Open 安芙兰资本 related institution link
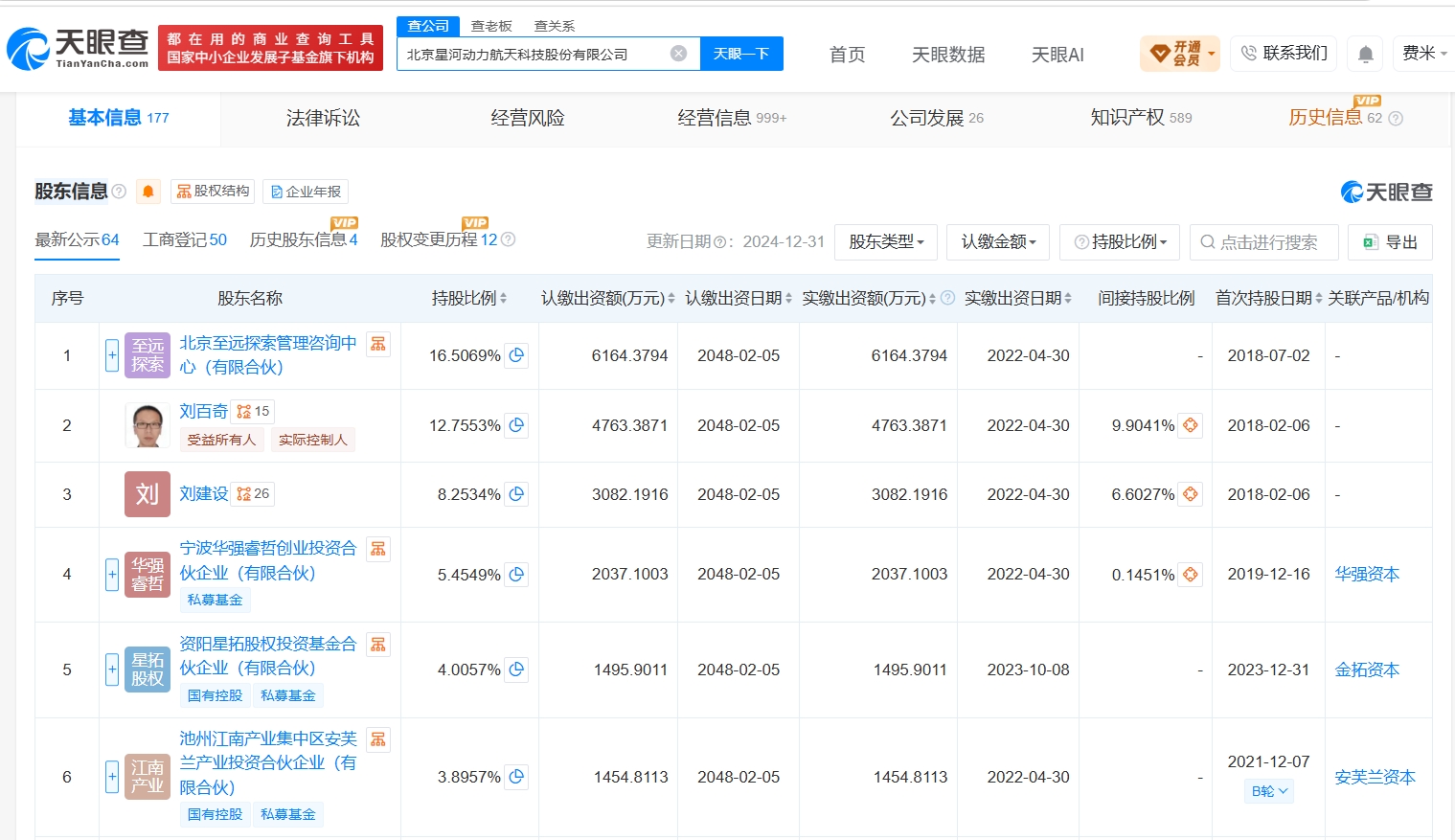This screenshot has height=840, width=1455. pos(1375,777)
